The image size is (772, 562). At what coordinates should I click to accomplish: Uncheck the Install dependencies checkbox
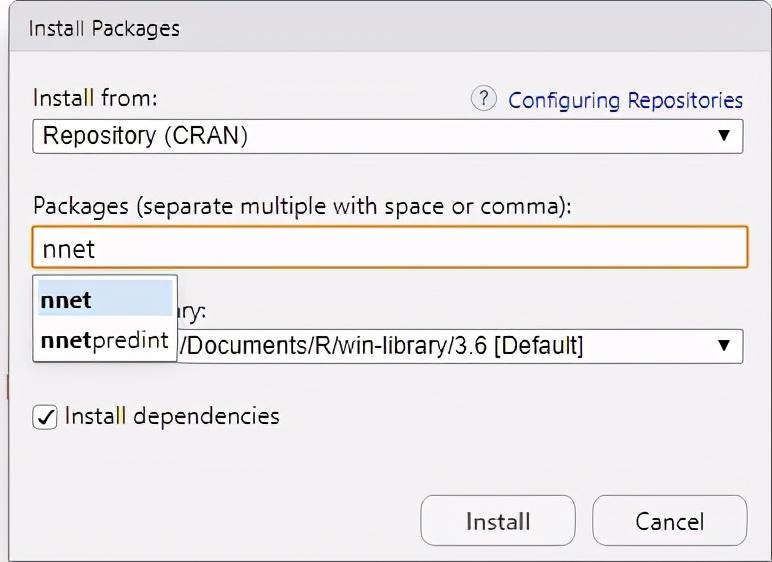(x=46, y=417)
